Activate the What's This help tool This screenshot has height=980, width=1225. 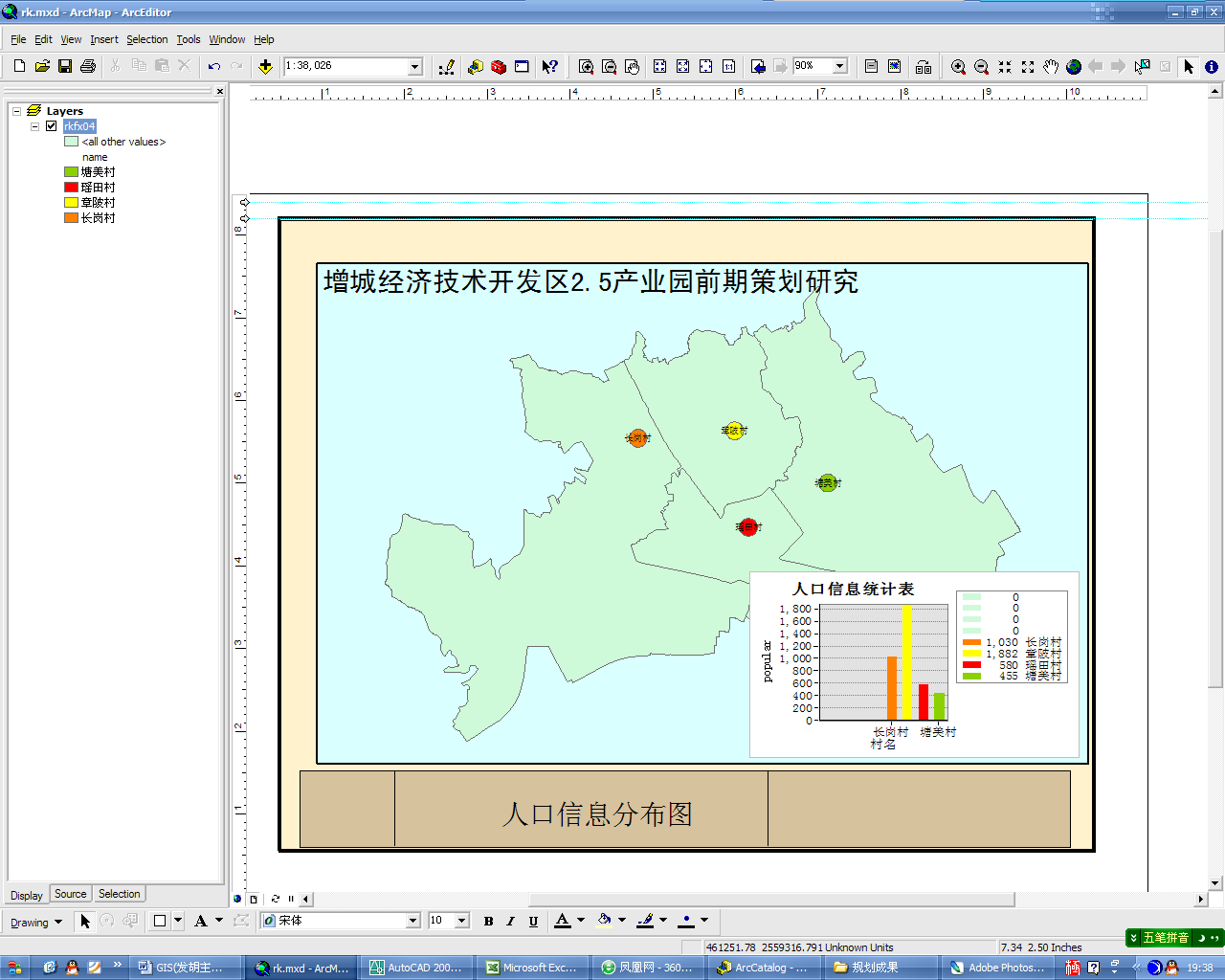click(549, 66)
